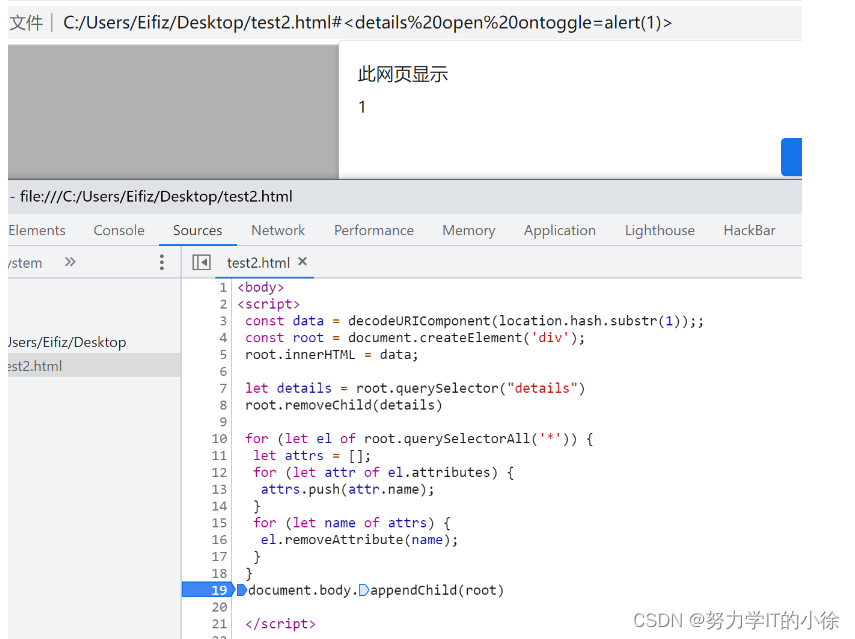Click the createElement('div') line
855x639 pixels.
[415, 338]
